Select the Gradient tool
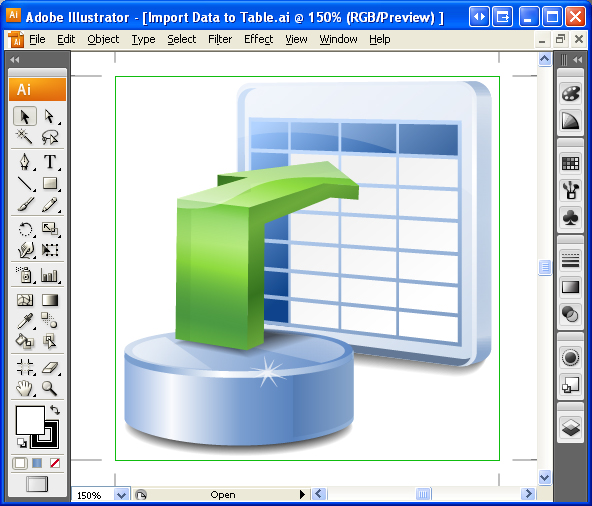Image resolution: width=592 pixels, height=506 pixels. click(x=50, y=300)
